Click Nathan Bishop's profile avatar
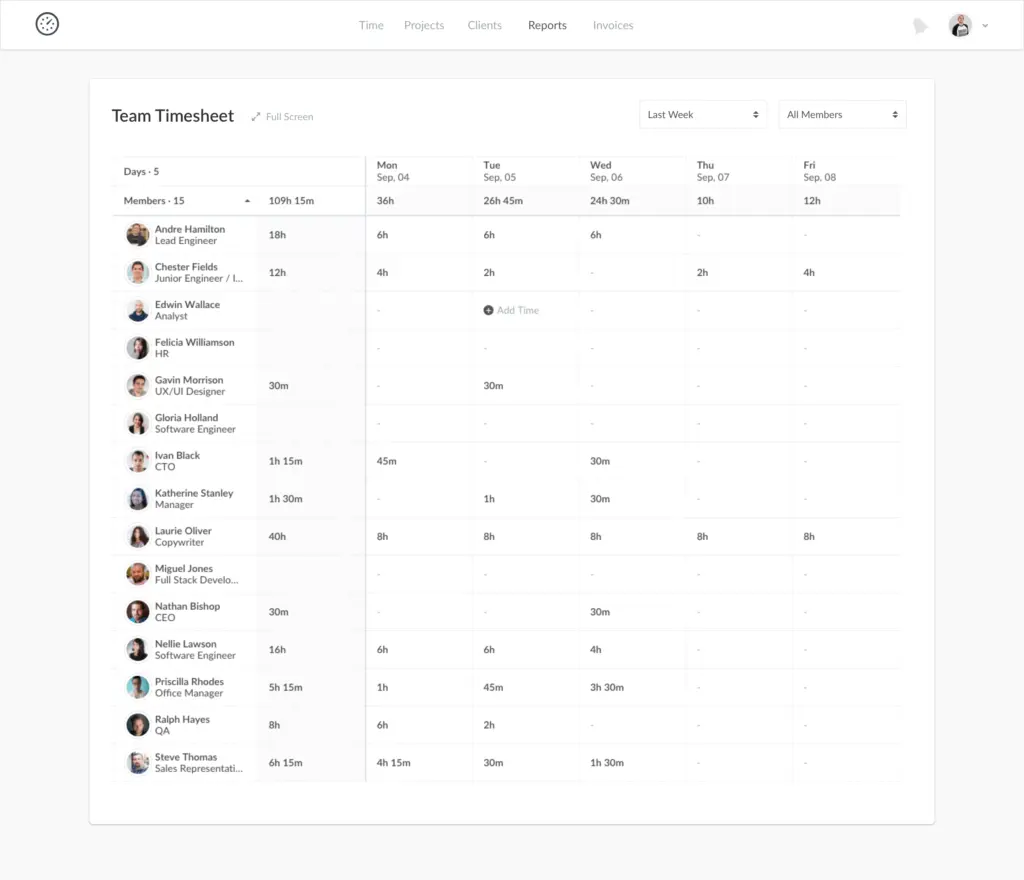1024x880 pixels. click(137, 611)
